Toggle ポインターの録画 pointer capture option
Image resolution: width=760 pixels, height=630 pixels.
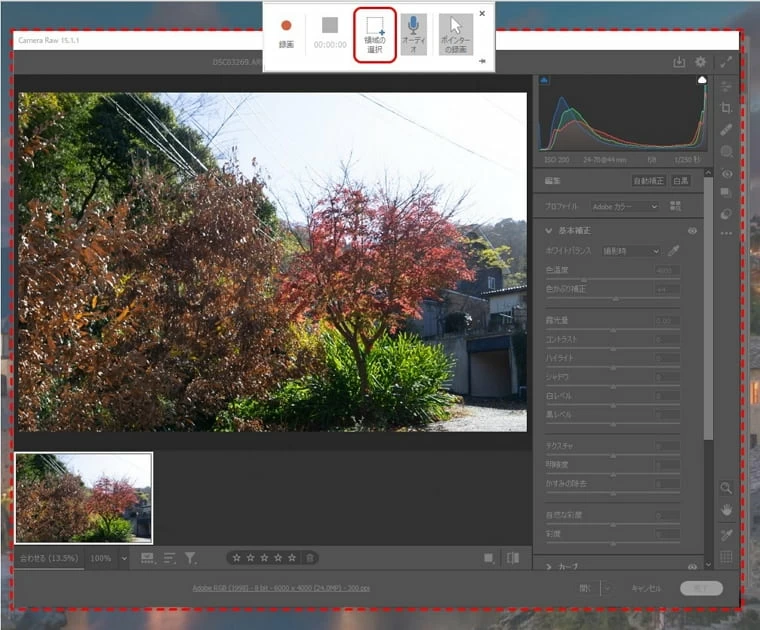[456, 35]
